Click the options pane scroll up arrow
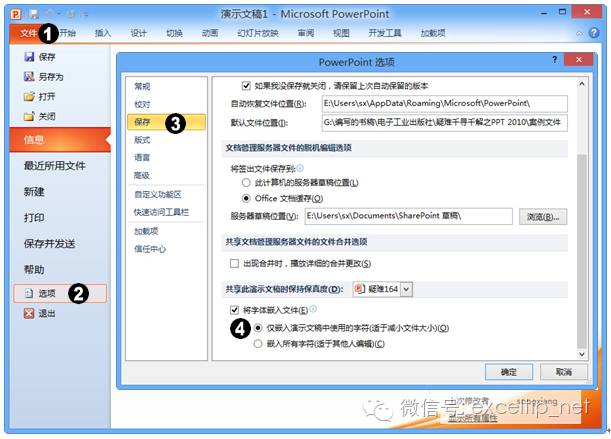Viewport: 611px width, 439px height. [581, 83]
